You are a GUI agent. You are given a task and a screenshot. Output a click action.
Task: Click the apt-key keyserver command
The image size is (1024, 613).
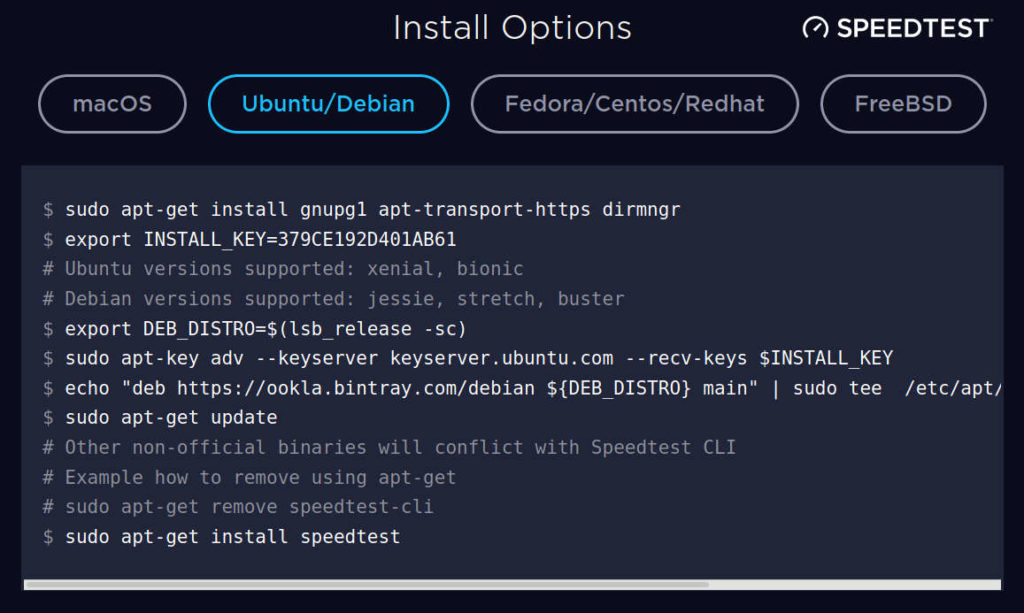coord(470,358)
